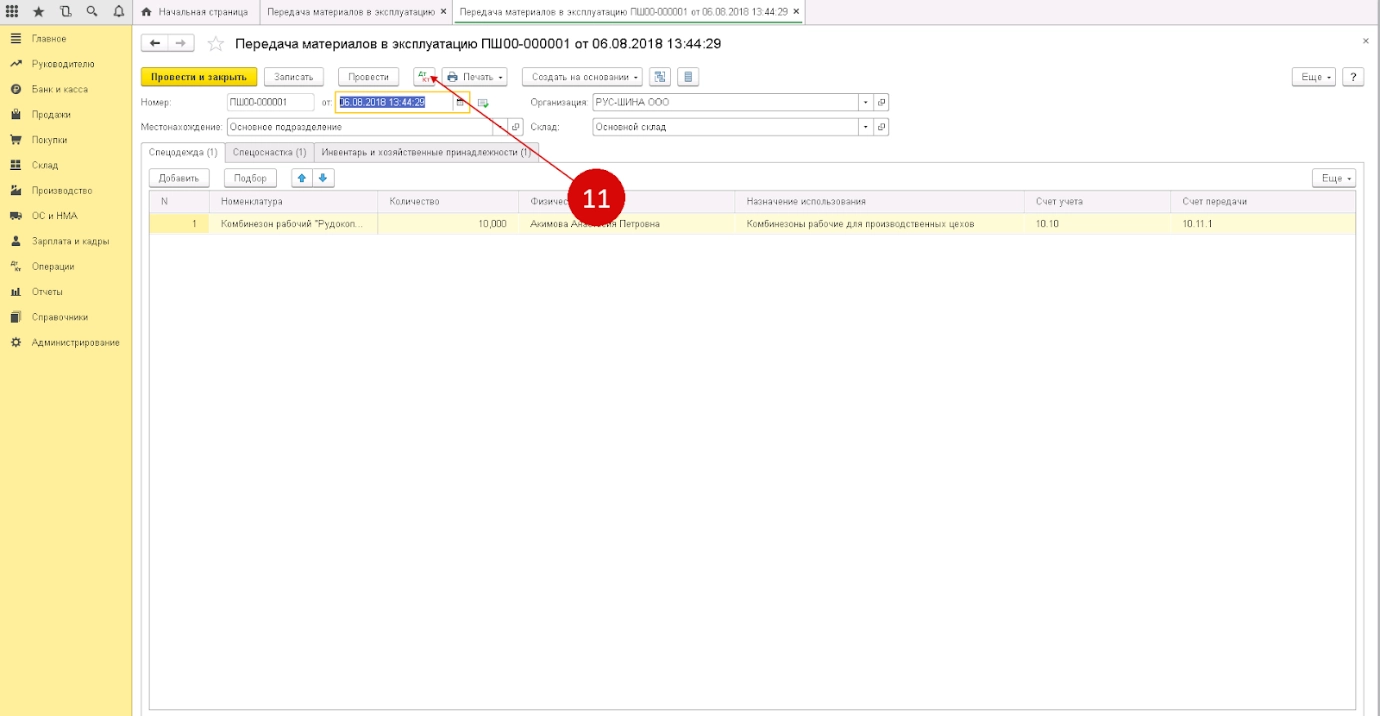Expand the Создать на основании dropdown
This screenshot has height=716, width=1380.
coord(582,77)
